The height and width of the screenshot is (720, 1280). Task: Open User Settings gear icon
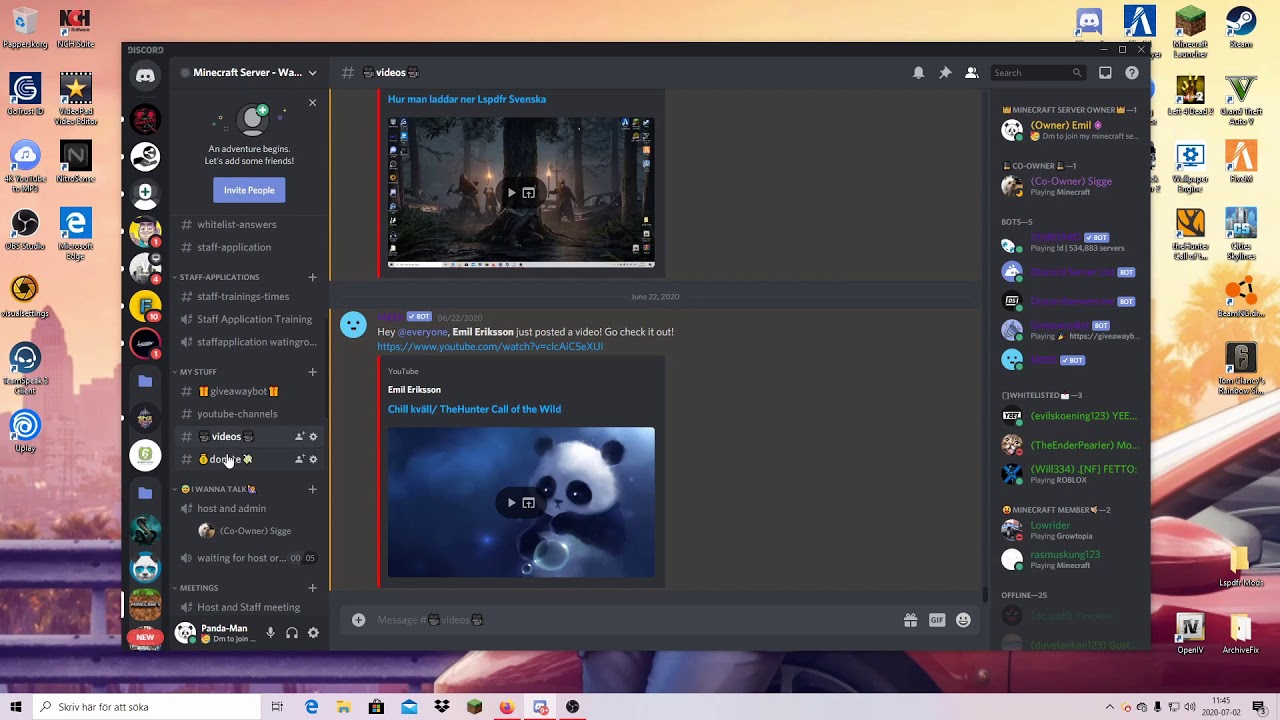tap(313, 633)
